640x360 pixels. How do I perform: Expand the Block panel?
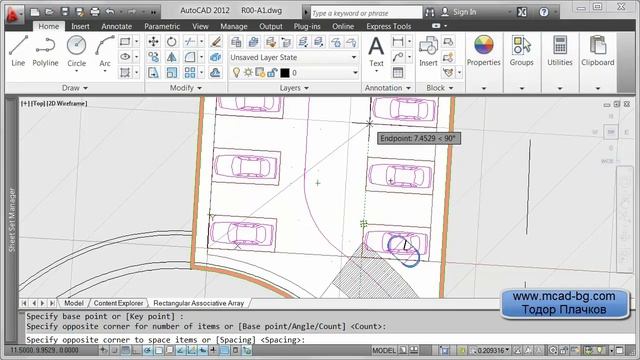[x=440, y=88]
